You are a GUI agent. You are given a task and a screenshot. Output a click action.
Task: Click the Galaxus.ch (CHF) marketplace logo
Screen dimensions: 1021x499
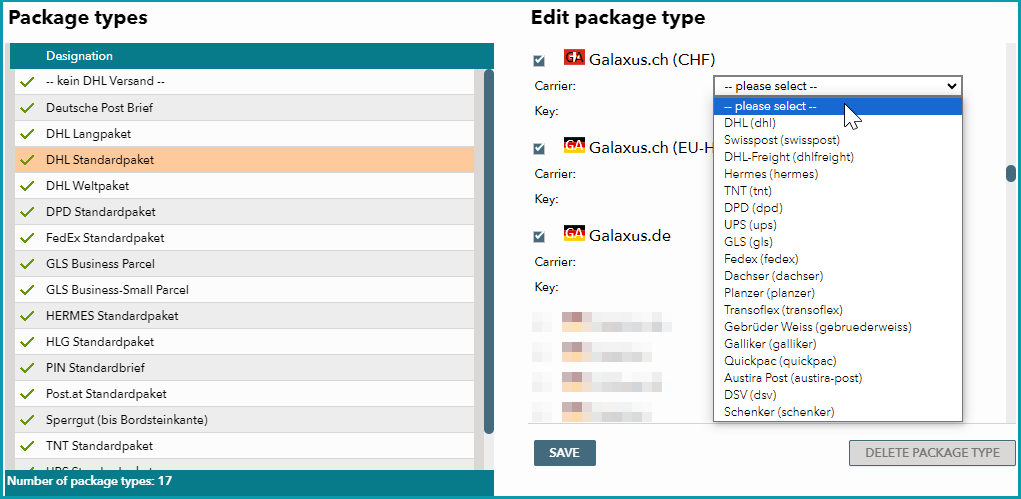pyautogui.click(x=574, y=57)
